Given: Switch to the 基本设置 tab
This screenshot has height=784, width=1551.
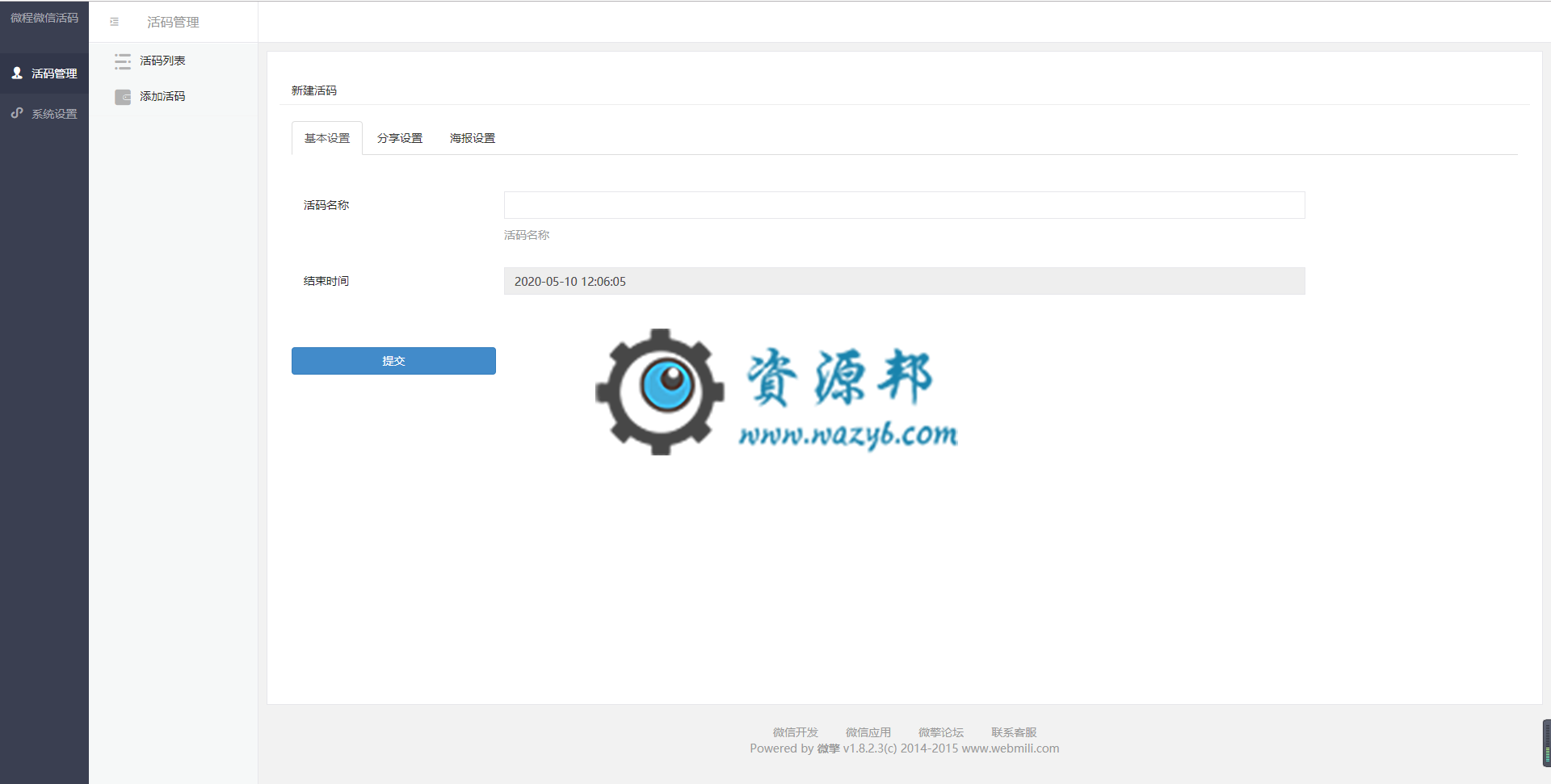Looking at the screenshot, I should pyautogui.click(x=327, y=138).
